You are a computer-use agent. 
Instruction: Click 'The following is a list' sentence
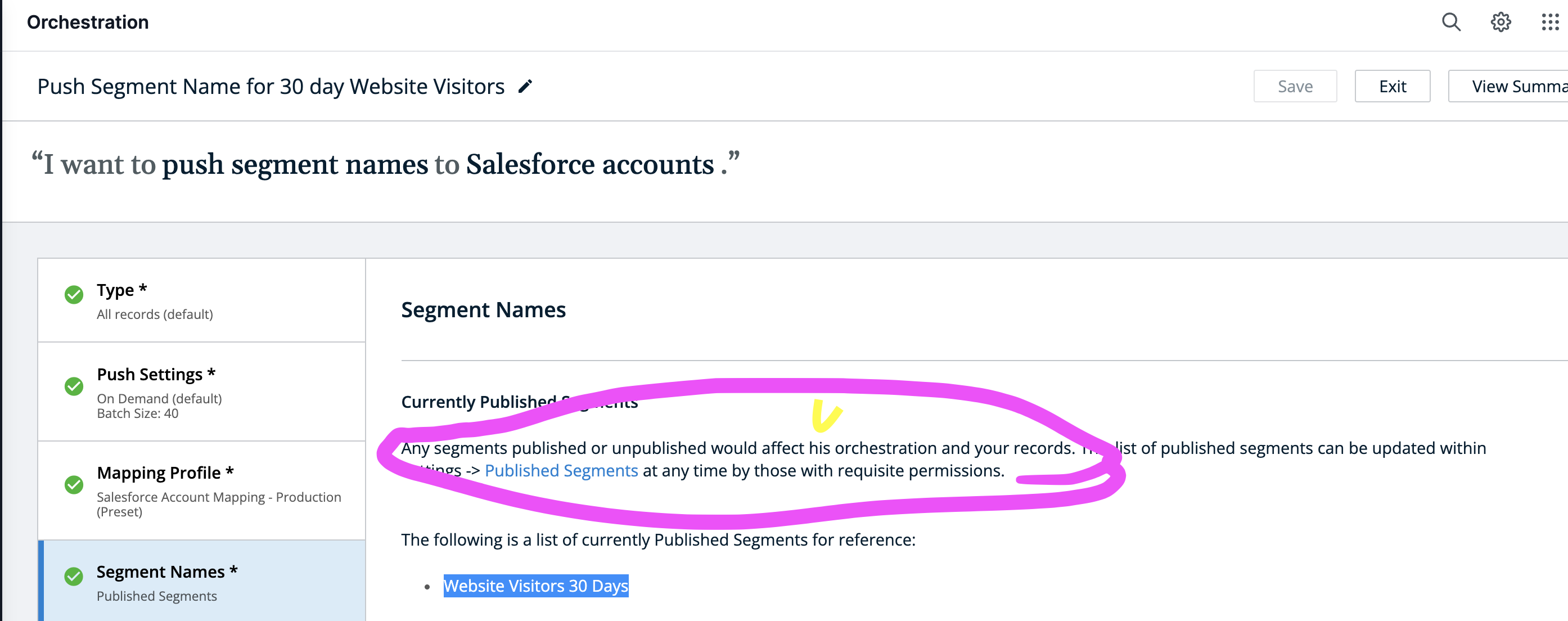pos(658,540)
